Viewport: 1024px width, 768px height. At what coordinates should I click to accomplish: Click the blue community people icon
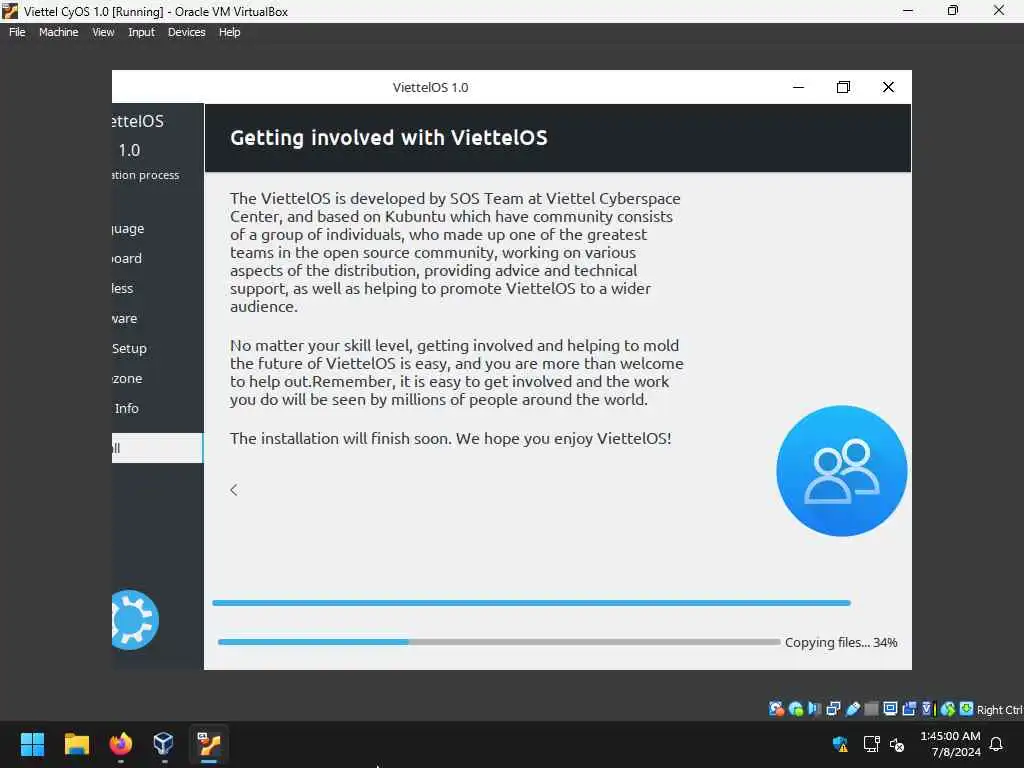click(x=841, y=471)
